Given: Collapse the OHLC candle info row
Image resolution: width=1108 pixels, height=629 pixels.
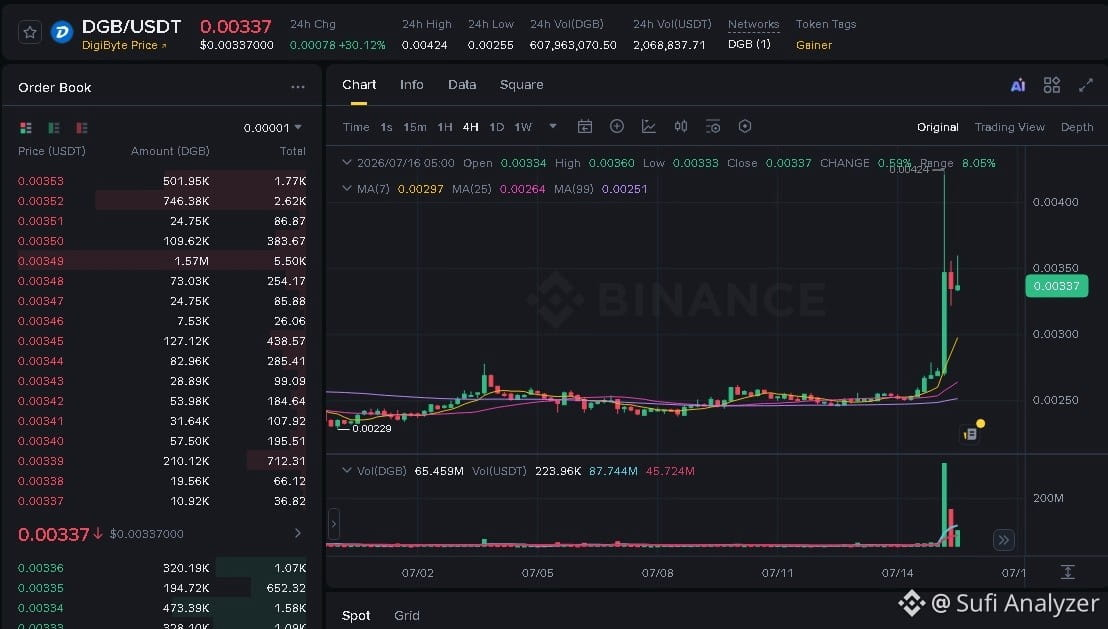Looking at the screenshot, I should click(x=346, y=163).
